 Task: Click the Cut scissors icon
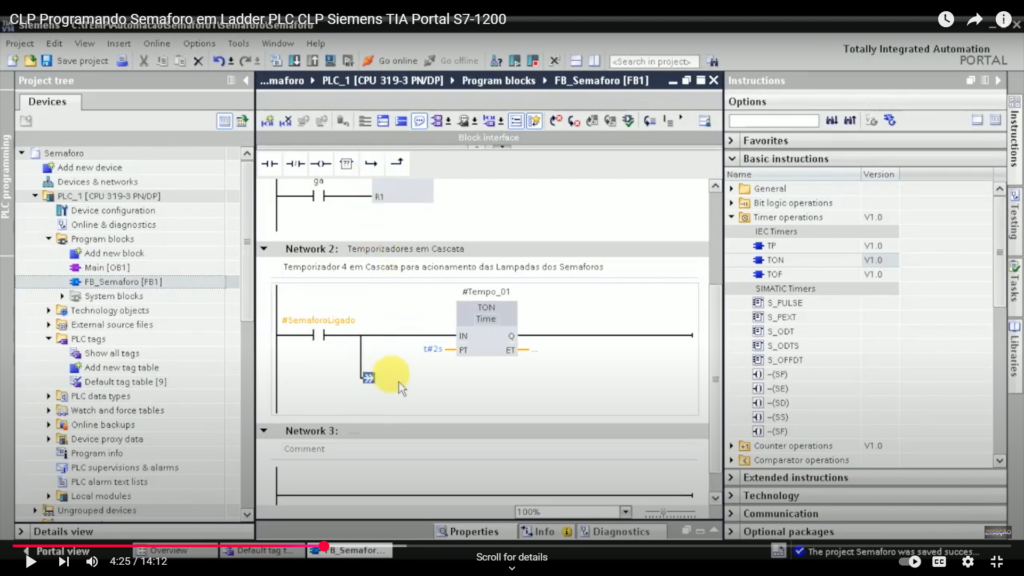click(x=144, y=61)
